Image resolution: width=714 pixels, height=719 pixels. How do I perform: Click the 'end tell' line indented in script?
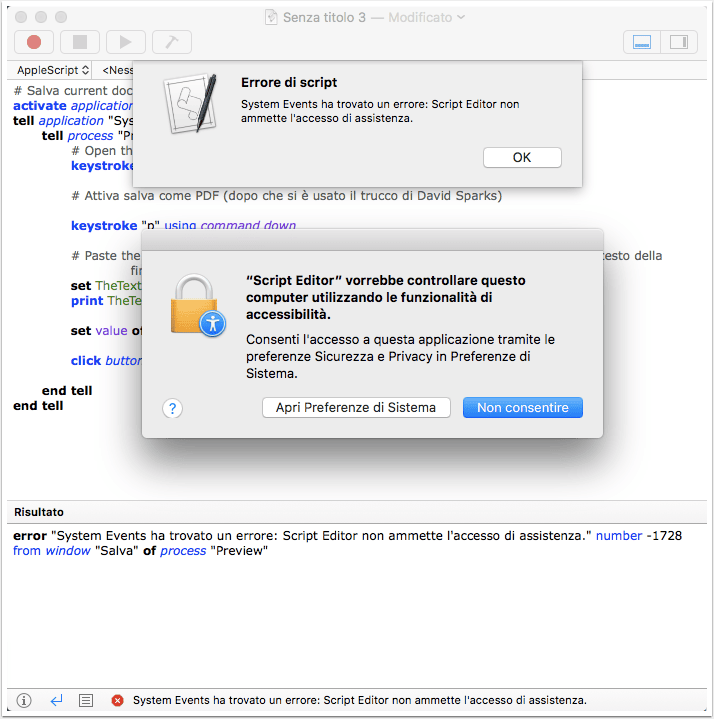(x=67, y=391)
